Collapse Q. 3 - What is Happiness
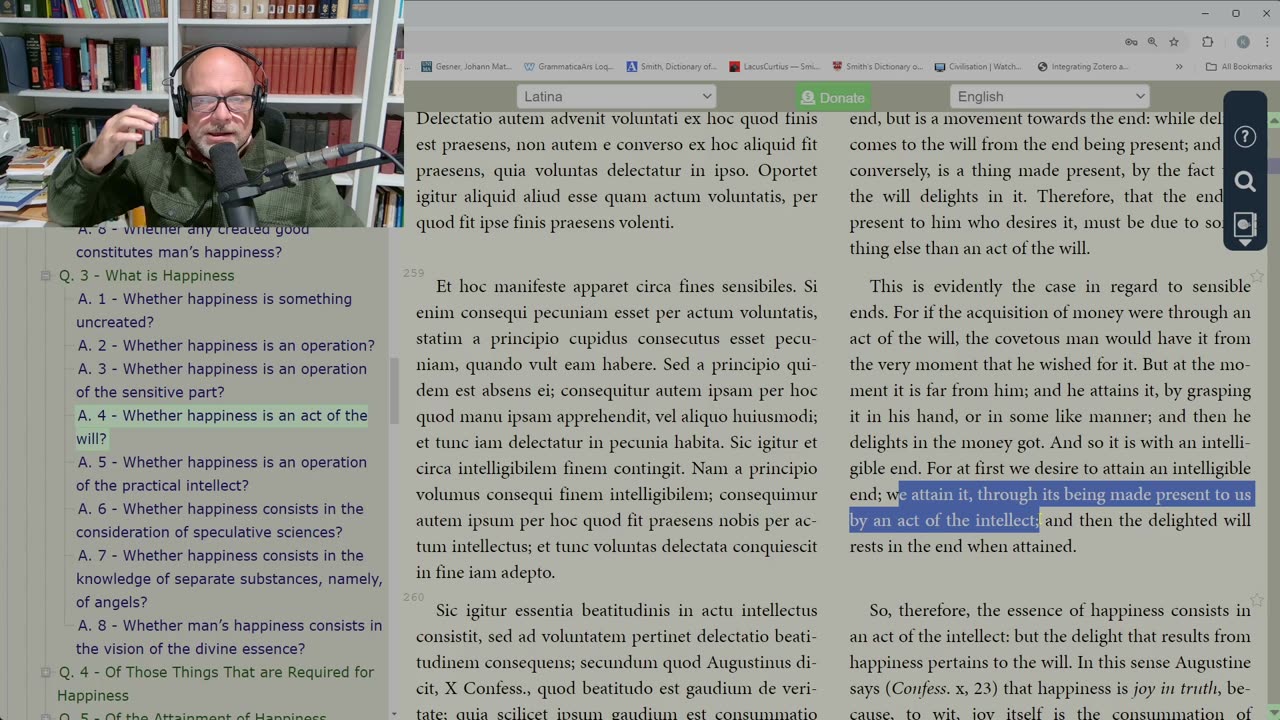The width and height of the screenshot is (1280, 720). click(x=45, y=276)
